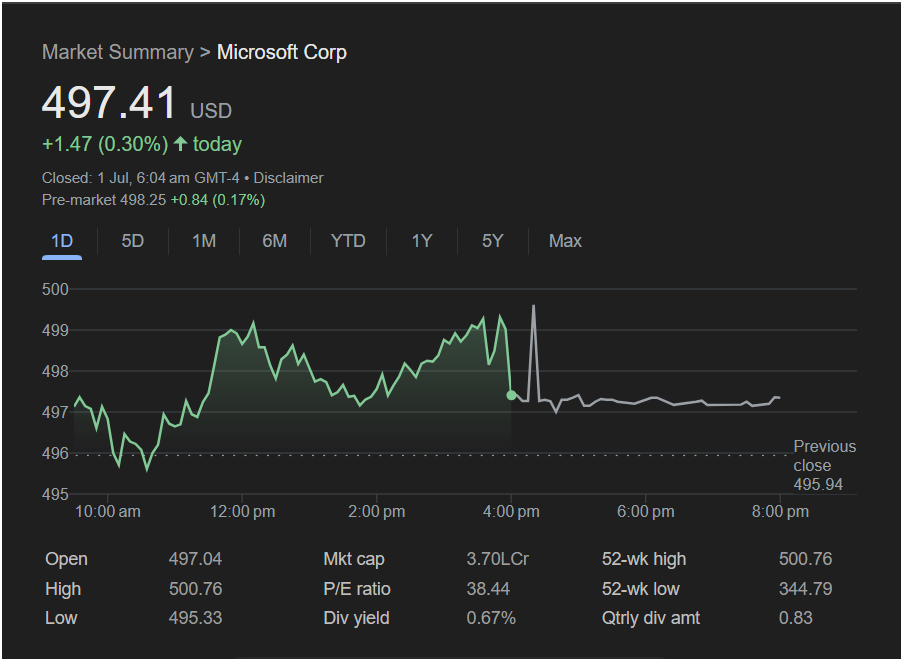This screenshot has width=903, height=661.
Task: Click the 495 price axis label
Action: (55, 494)
